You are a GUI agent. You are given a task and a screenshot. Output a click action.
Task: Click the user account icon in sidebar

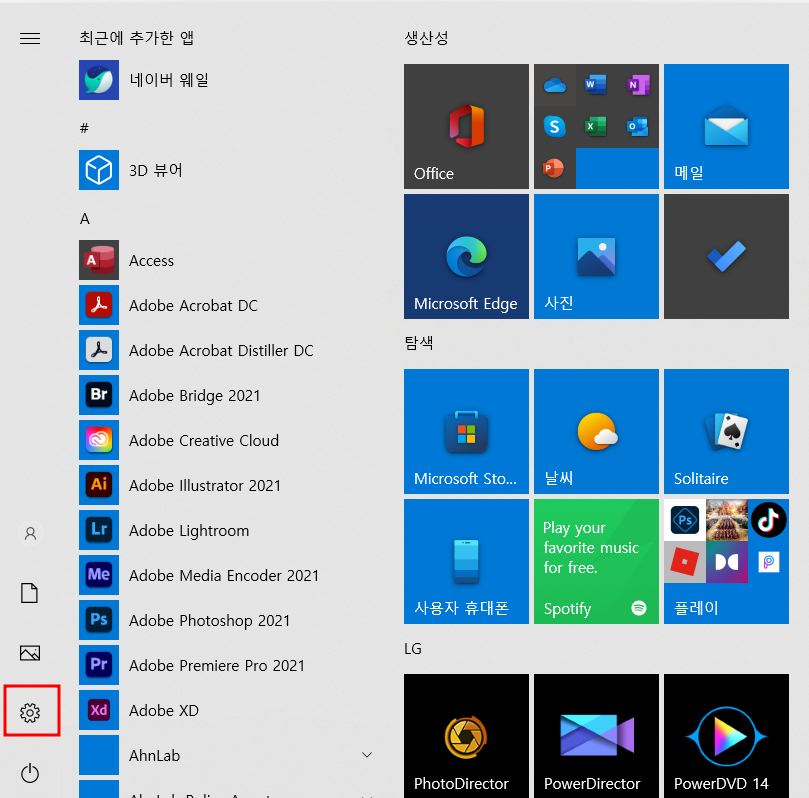[30, 533]
